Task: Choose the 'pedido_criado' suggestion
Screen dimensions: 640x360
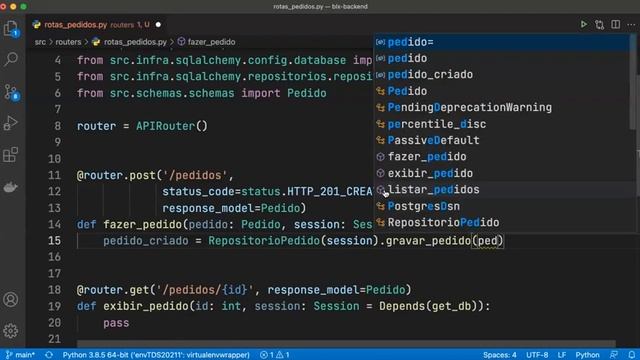Action: pos(502,75)
